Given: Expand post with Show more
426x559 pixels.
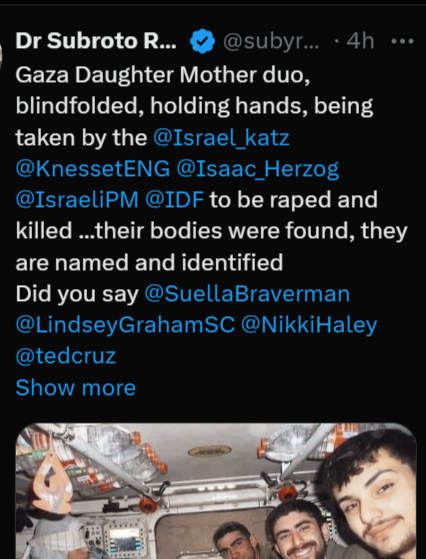Looking at the screenshot, I should [76, 388].
